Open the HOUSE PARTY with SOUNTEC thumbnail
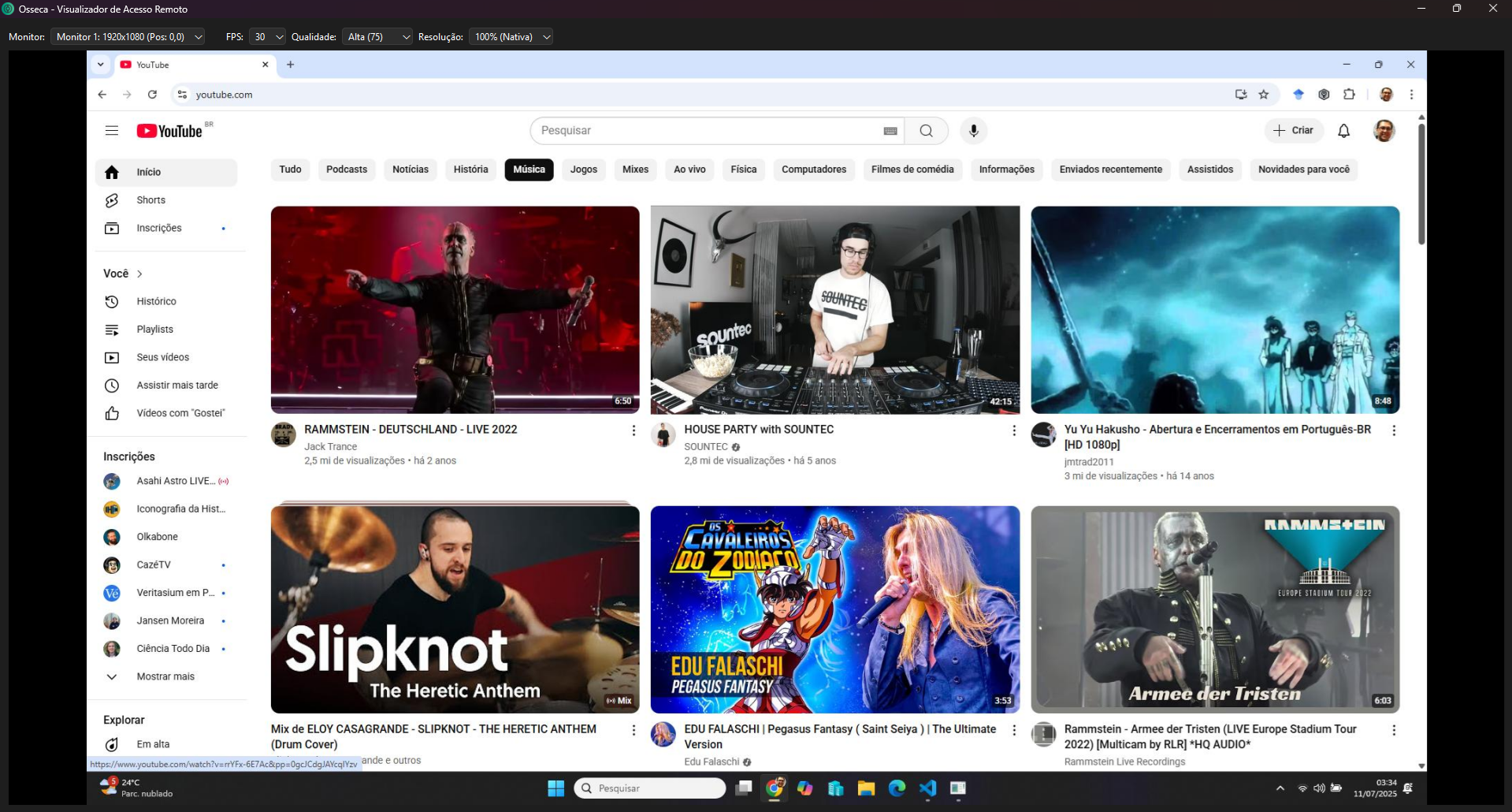1512x812 pixels. point(834,310)
